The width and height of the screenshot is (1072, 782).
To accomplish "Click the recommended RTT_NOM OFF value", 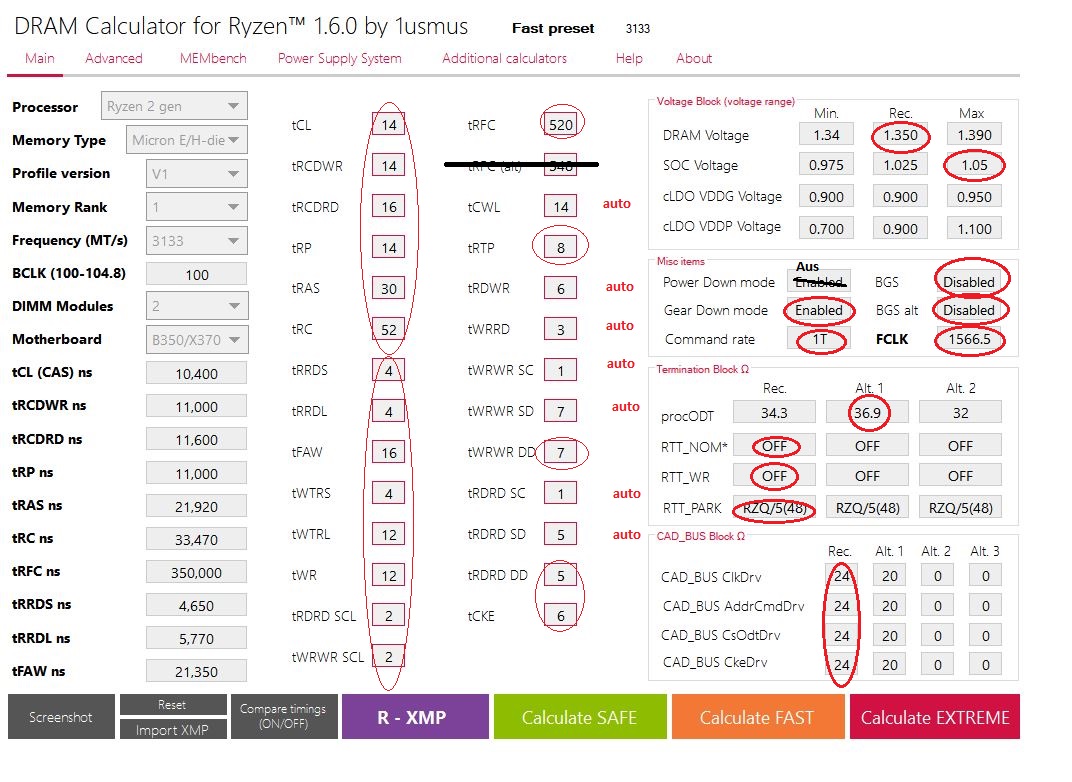I will [x=774, y=446].
